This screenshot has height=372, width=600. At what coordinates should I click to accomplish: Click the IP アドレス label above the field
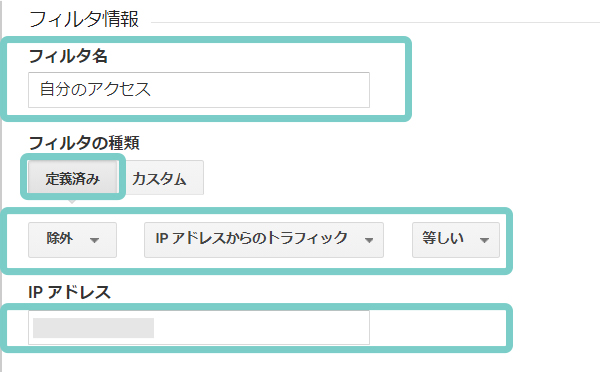[69, 292]
